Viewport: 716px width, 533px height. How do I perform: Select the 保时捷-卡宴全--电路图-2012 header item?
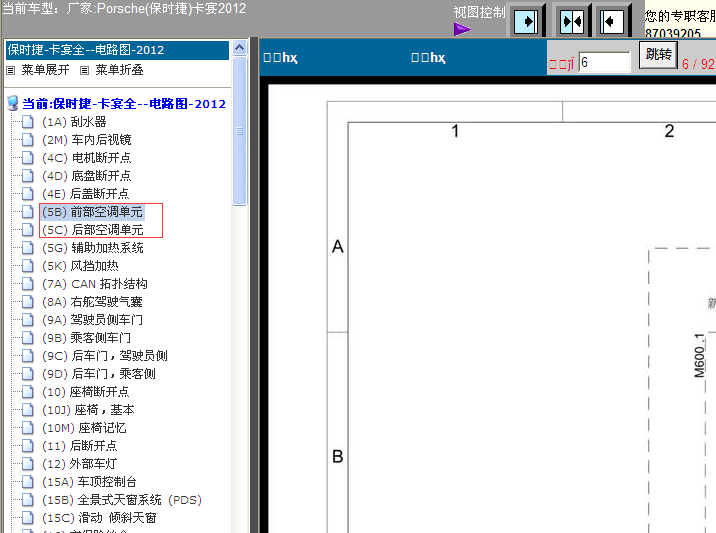(x=117, y=50)
